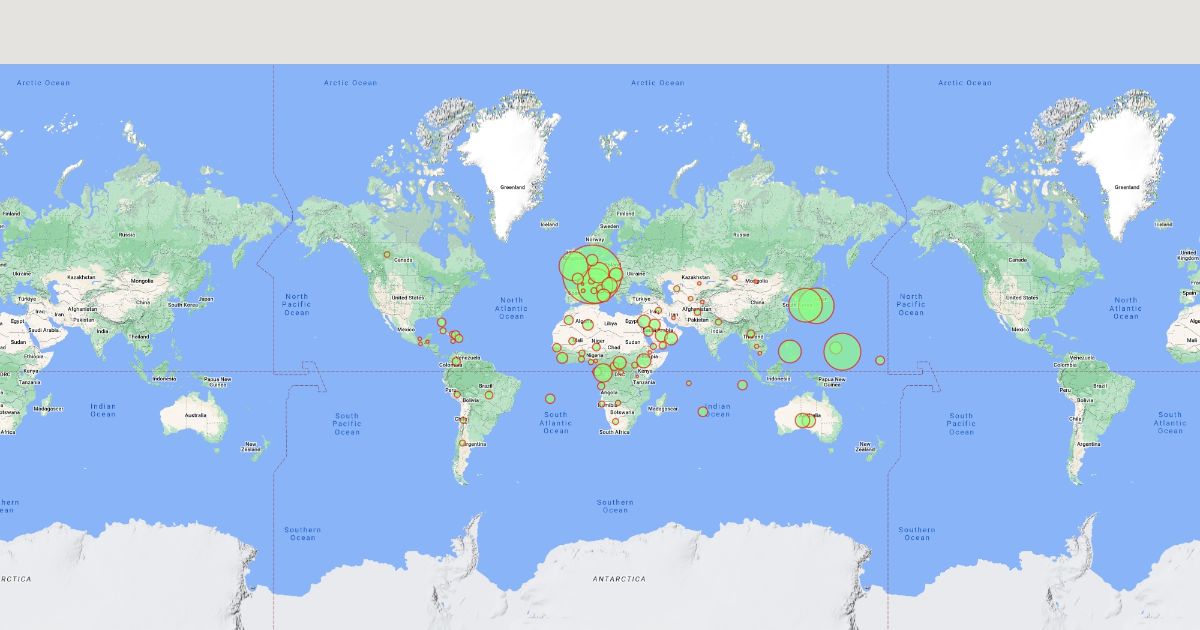The image size is (1200, 630).
Task: Click the circle in the ocean west of Indonesia
Action: [x=742, y=385]
